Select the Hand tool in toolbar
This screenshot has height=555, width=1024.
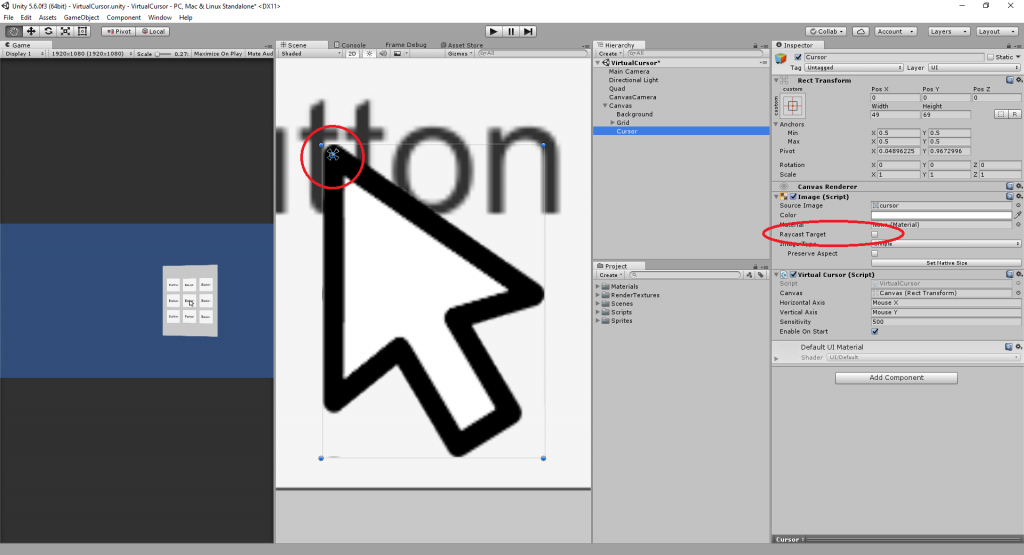pyautogui.click(x=14, y=31)
